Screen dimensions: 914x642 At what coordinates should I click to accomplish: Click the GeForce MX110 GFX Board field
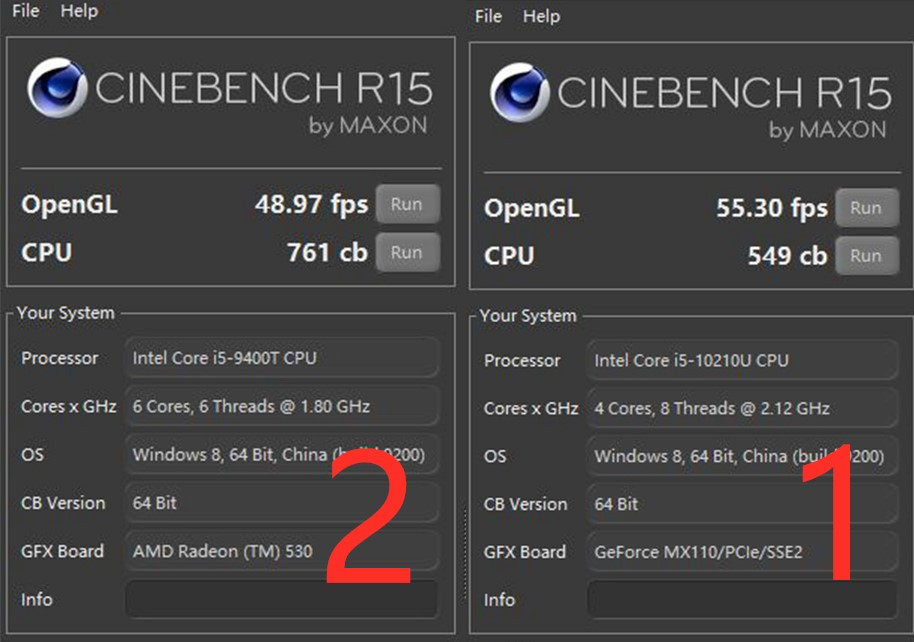click(x=742, y=552)
